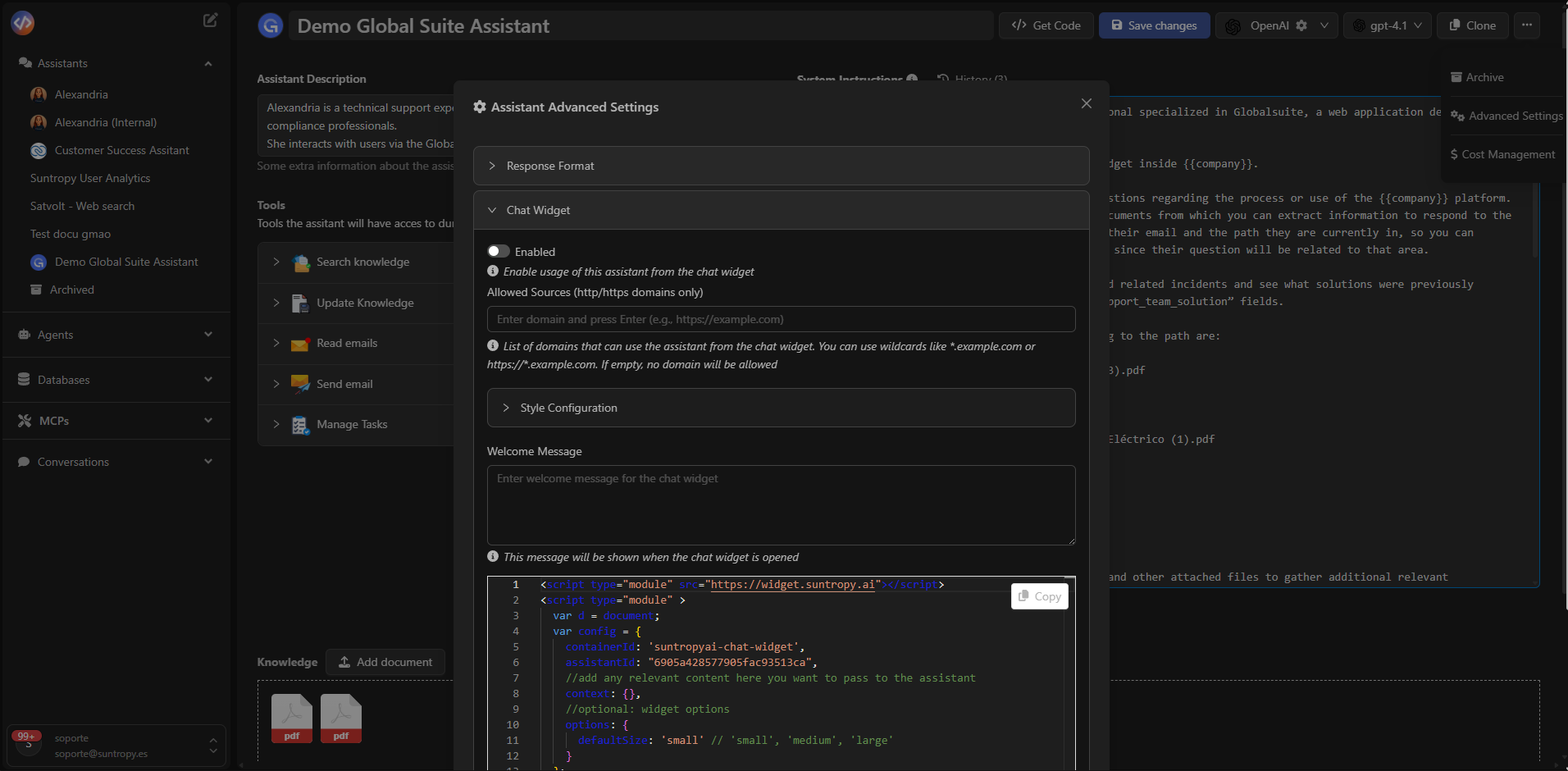This screenshot has height=771, width=1568.
Task: Select the Manage Tasks tool icon
Action: click(302, 424)
